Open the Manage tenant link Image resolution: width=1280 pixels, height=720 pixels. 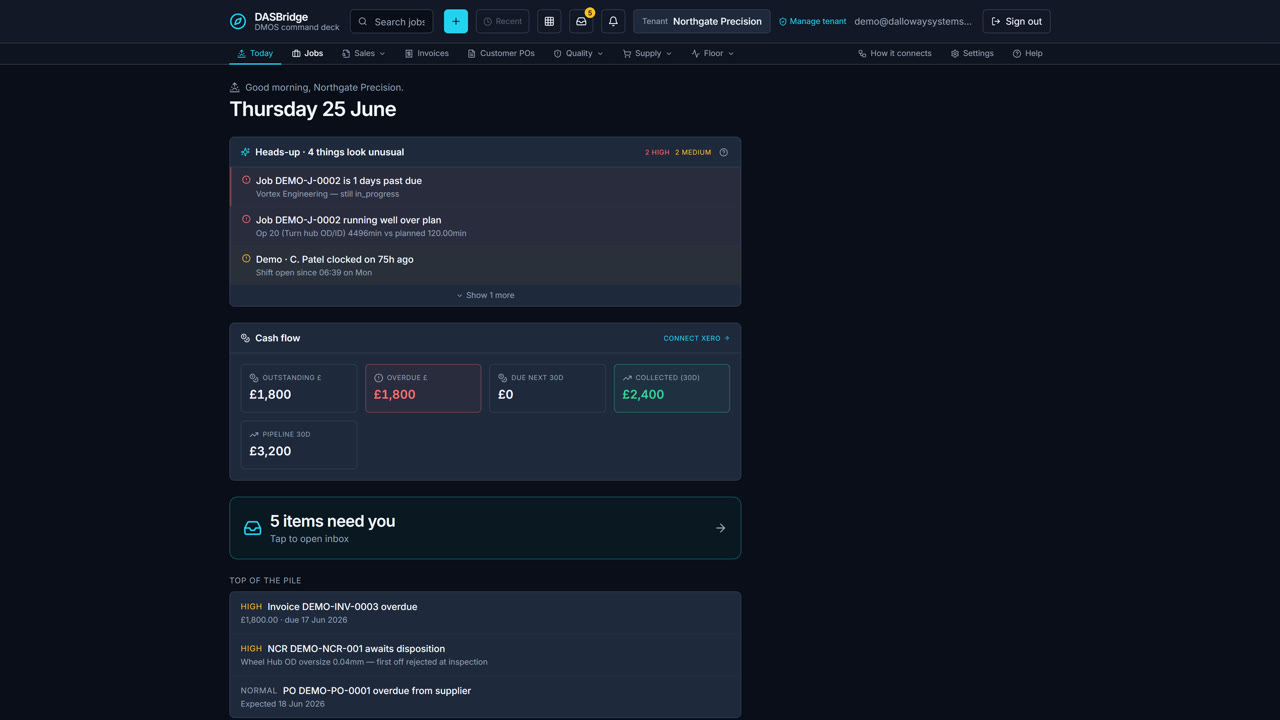pos(812,21)
